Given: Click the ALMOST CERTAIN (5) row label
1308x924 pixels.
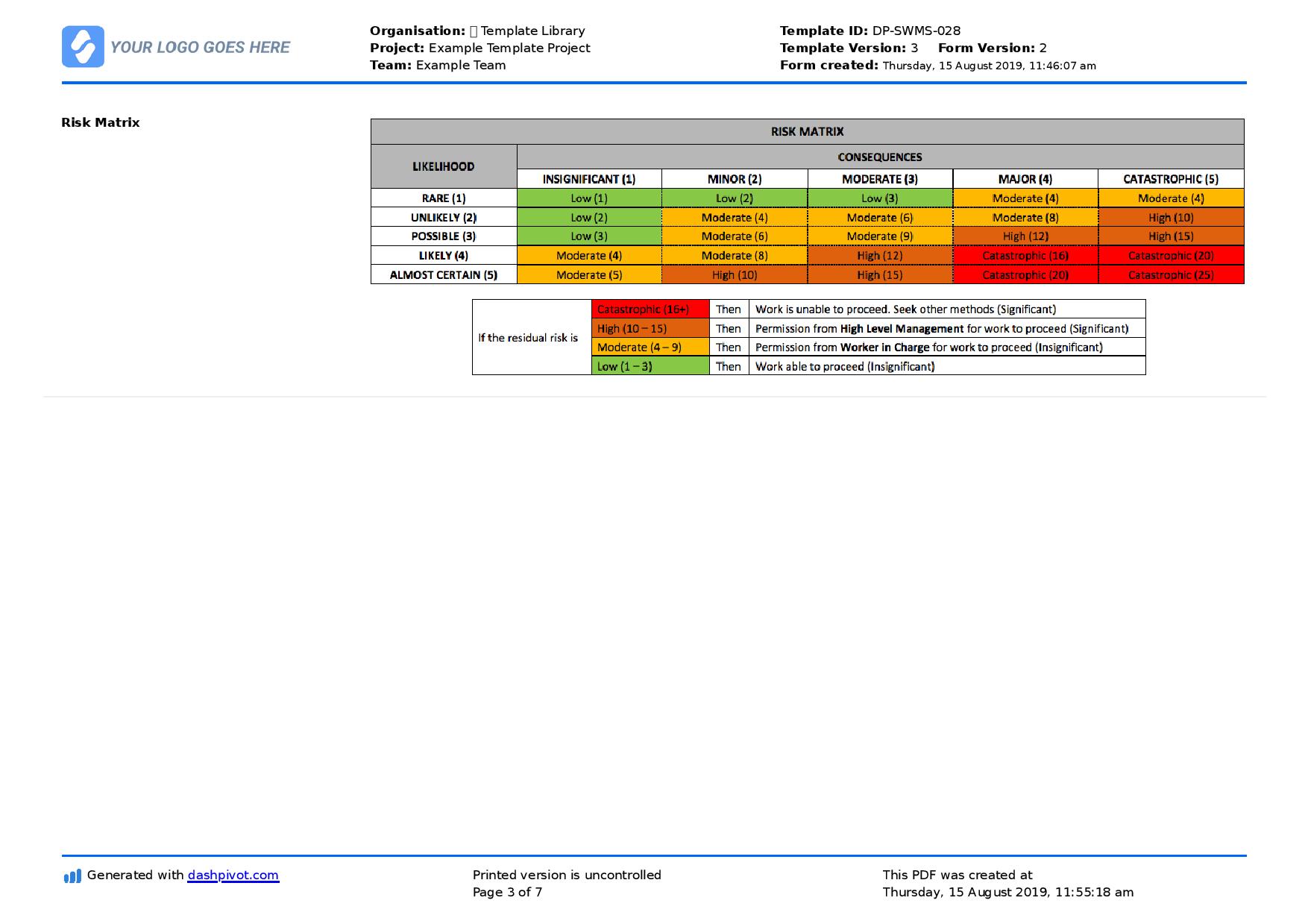Looking at the screenshot, I should coord(443,275).
